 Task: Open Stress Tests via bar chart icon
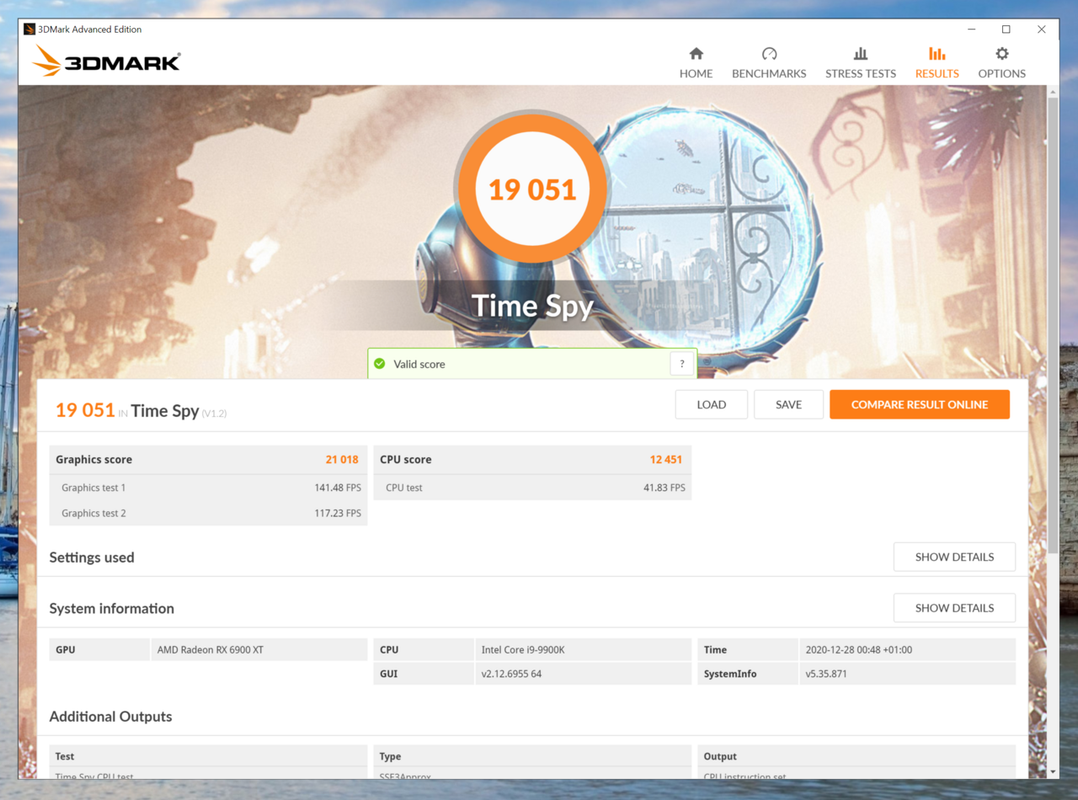pyautogui.click(x=860, y=54)
